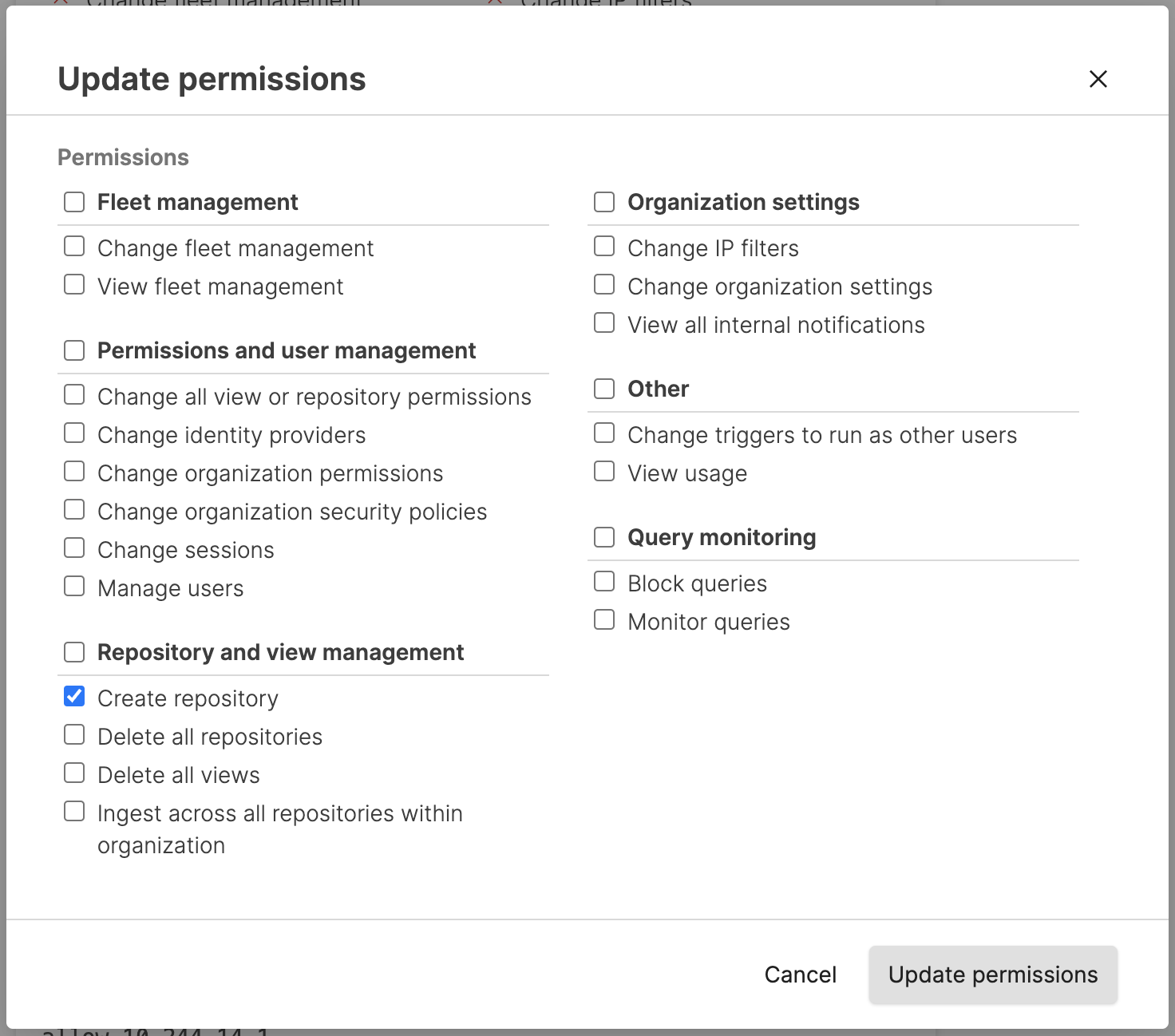Enable Change IP filters permission
Screen dimensions: 1175x1036
604,247
